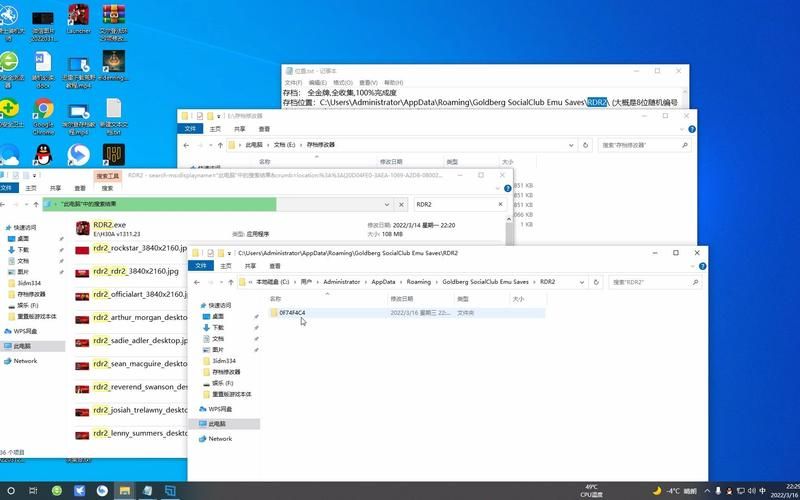Open 文件 tab in RDR2 folder window
Screen dimensions: 800x500
(x=201, y=266)
